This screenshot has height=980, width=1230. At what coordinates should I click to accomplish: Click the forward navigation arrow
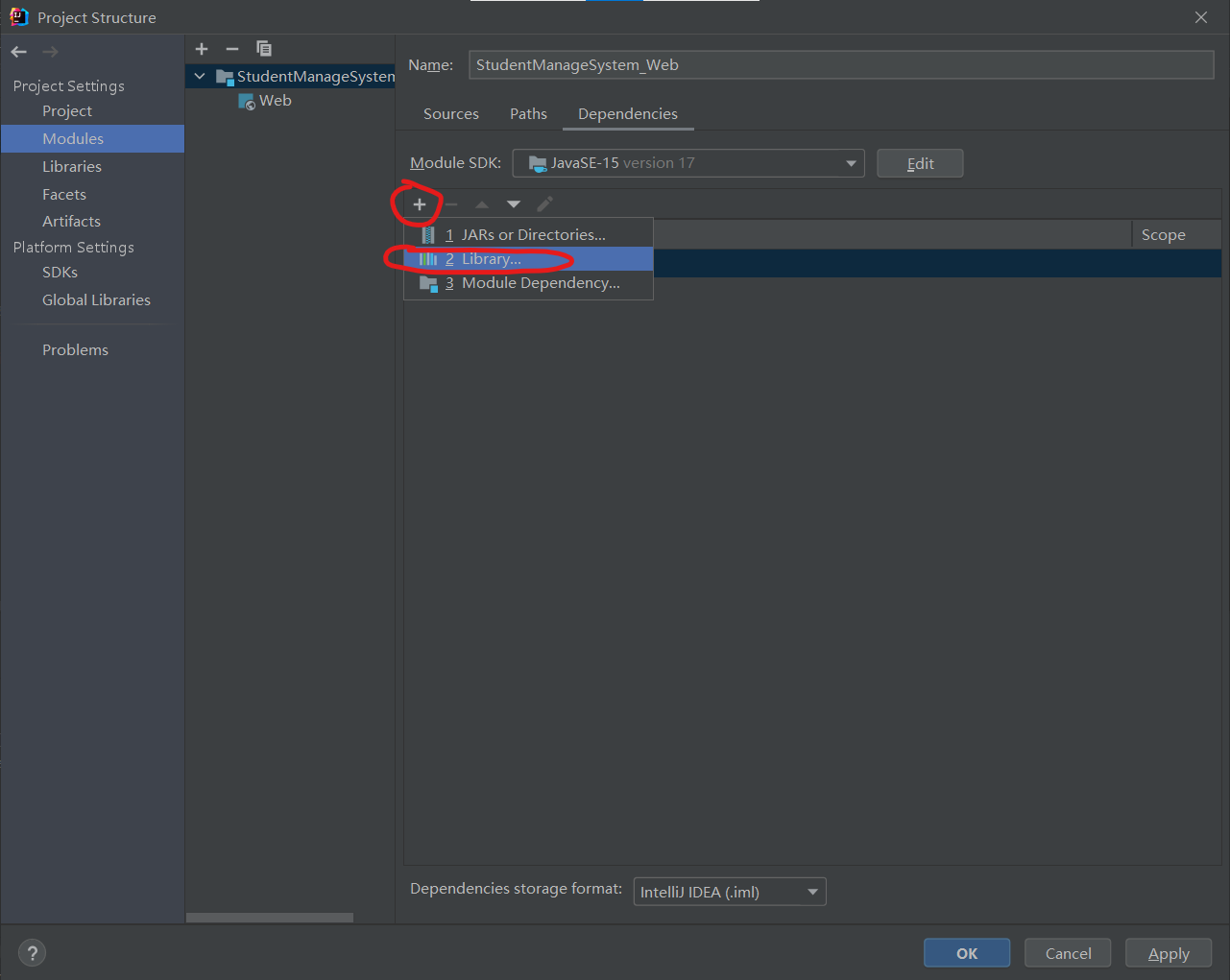tap(50, 52)
